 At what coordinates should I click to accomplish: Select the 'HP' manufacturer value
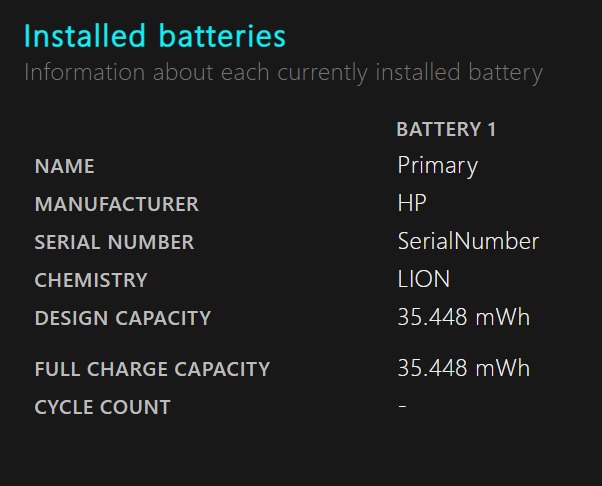tap(412, 203)
